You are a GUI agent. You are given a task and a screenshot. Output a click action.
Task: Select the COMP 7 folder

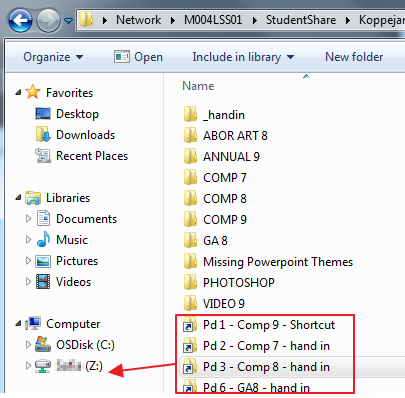(225, 178)
